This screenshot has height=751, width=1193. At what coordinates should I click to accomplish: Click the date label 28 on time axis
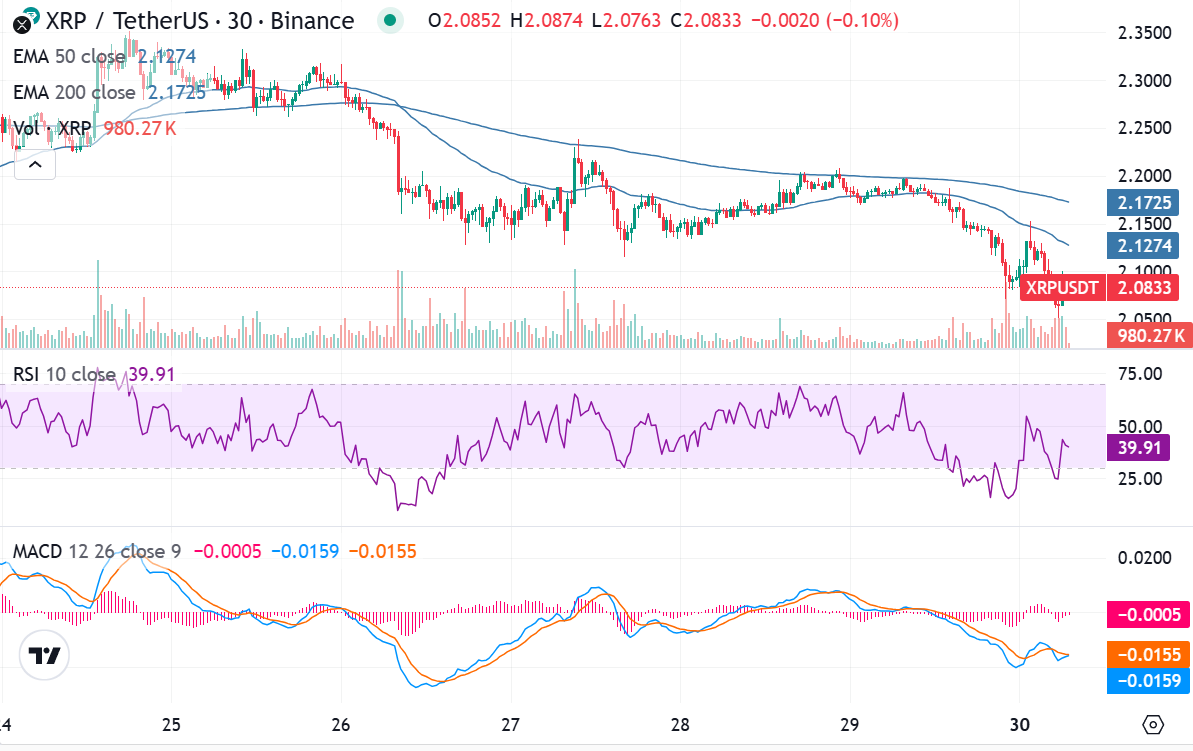pos(680,724)
